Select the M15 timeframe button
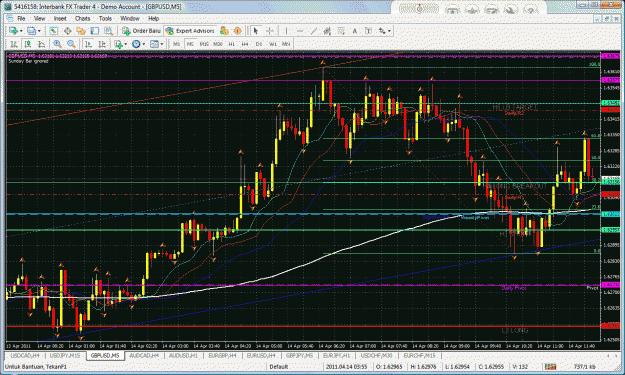The height and width of the screenshot is (375, 625). click(x=204, y=44)
